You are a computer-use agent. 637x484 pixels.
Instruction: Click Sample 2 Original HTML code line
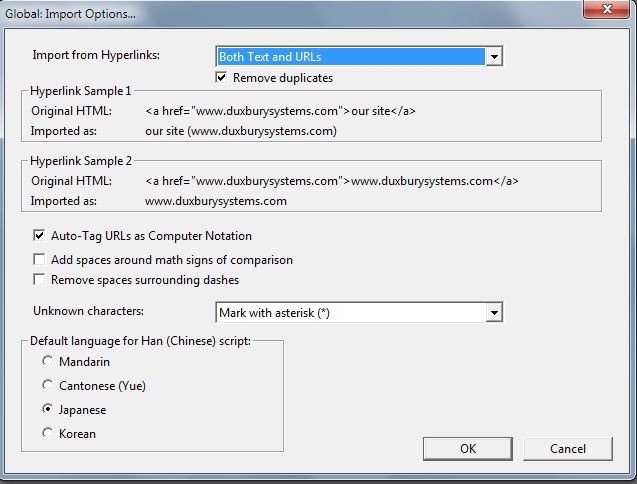click(x=332, y=181)
